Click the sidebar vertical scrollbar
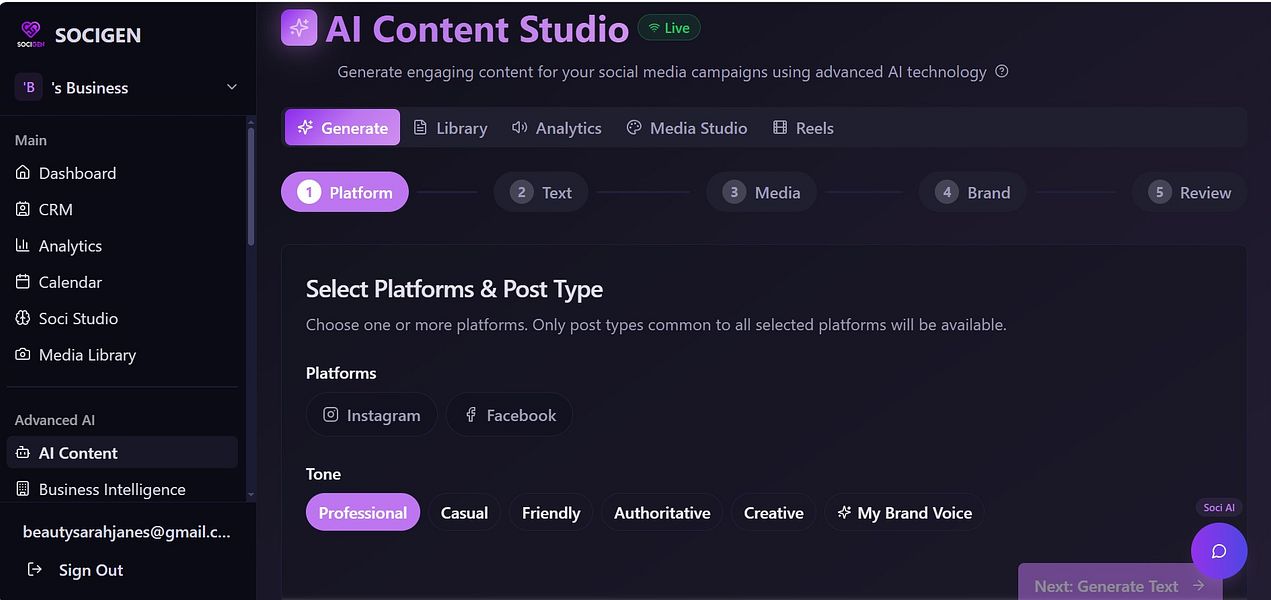The width and height of the screenshot is (1271, 600). coord(251,185)
